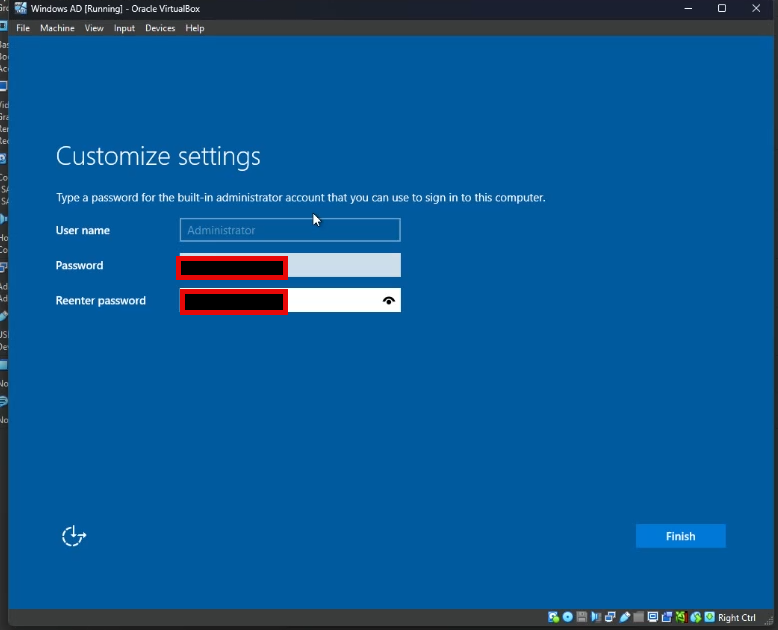Click the USB devices status icon

coord(625,617)
